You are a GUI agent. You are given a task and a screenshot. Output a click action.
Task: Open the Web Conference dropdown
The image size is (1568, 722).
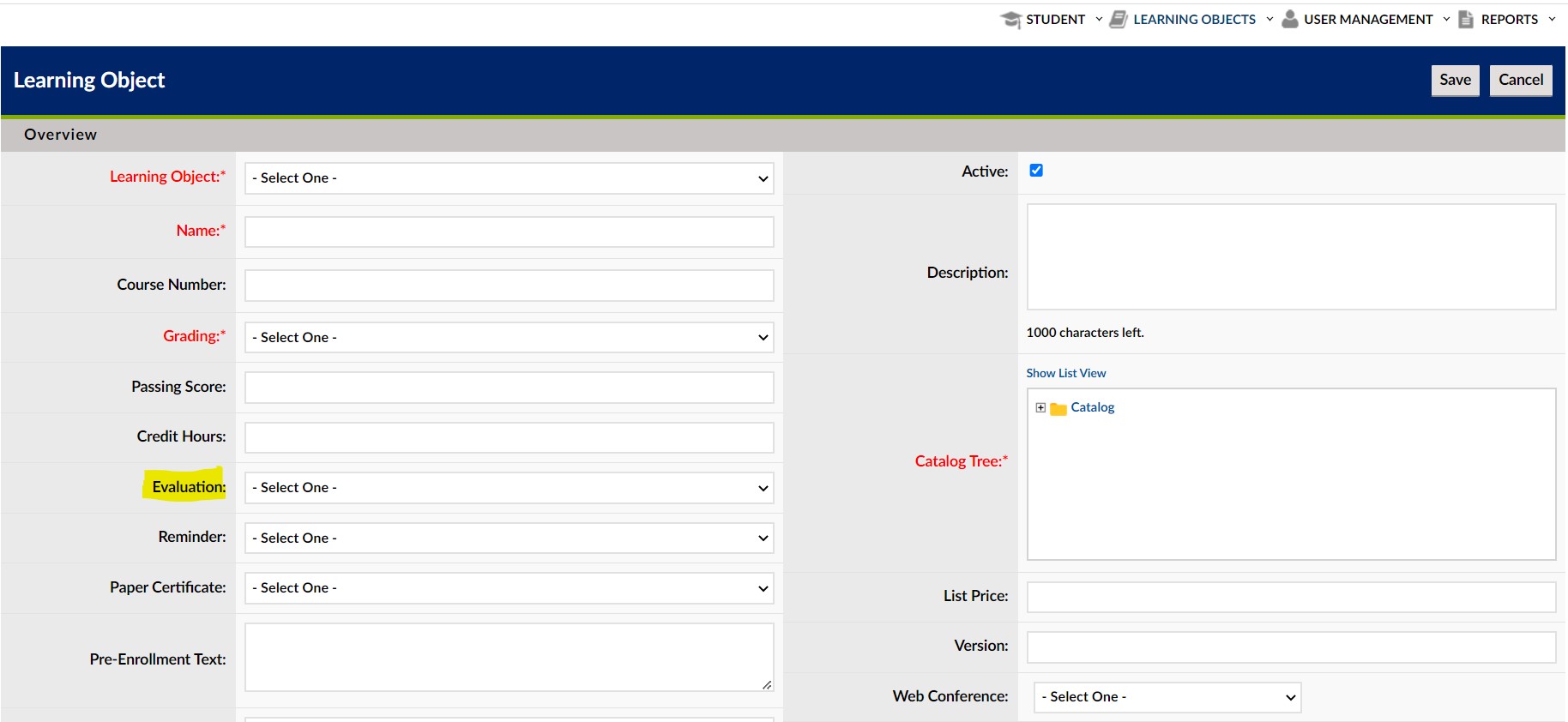coord(1167,697)
